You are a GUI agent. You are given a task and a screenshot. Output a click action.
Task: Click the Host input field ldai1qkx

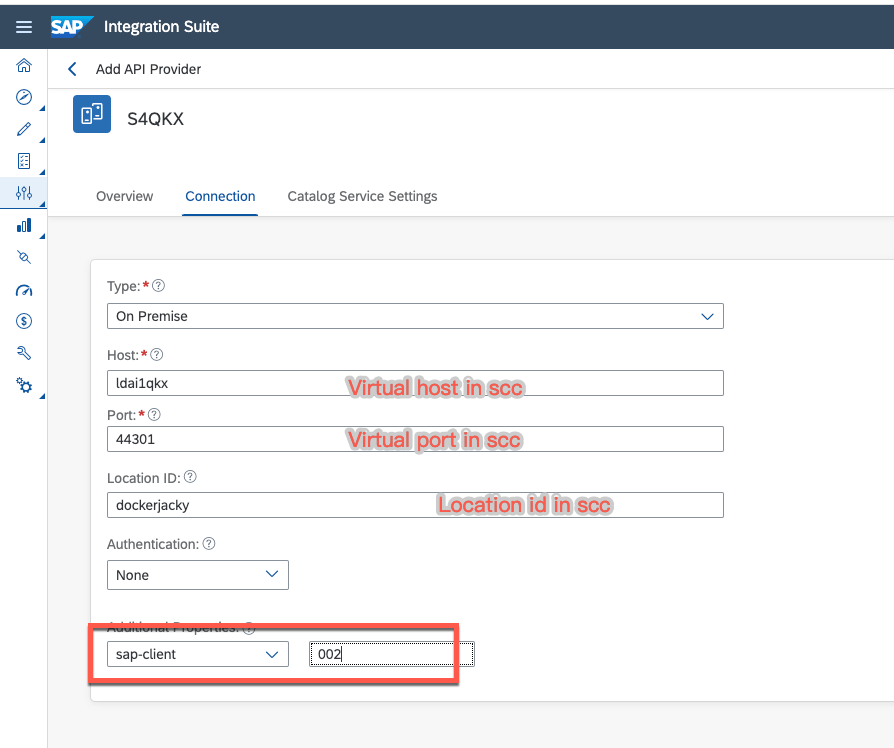tap(415, 383)
